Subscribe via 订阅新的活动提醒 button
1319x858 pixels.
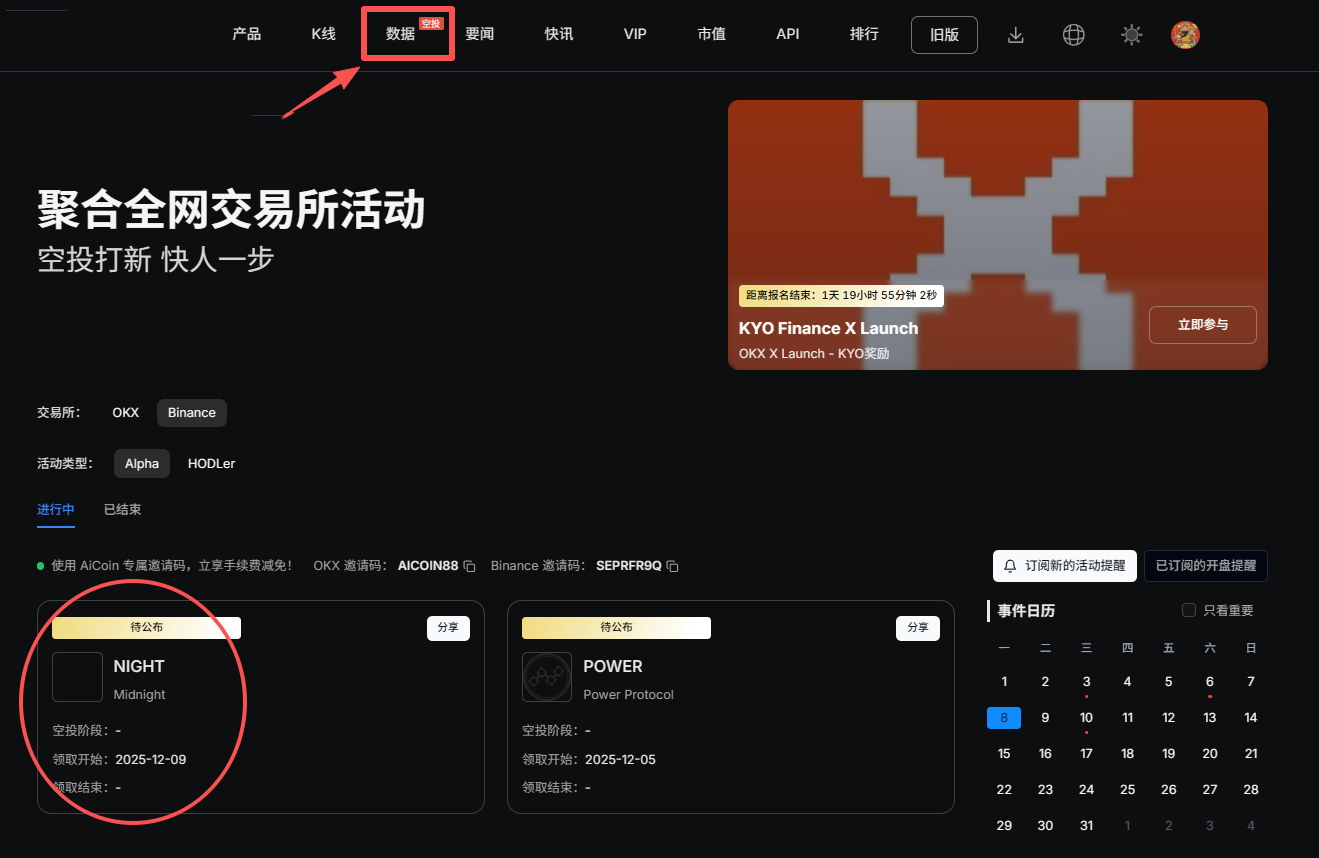click(x=1065, y=566)
